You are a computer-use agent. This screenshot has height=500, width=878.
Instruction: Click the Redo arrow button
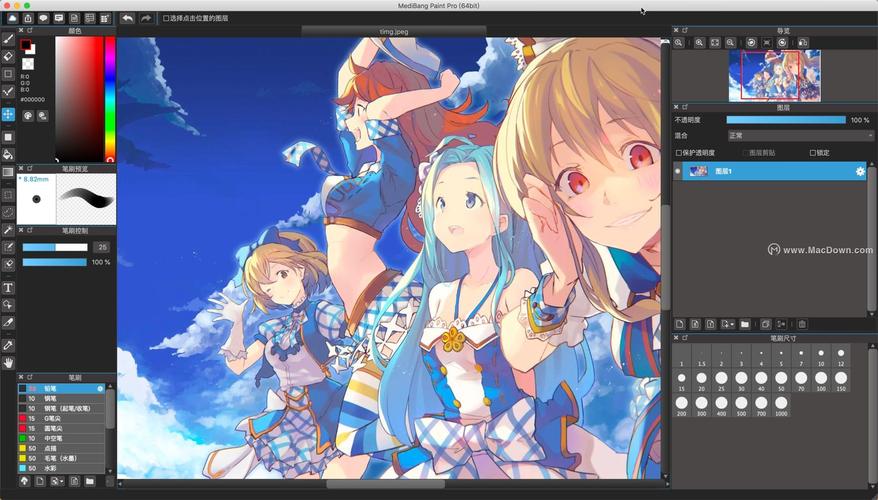(x=146, y=18)
